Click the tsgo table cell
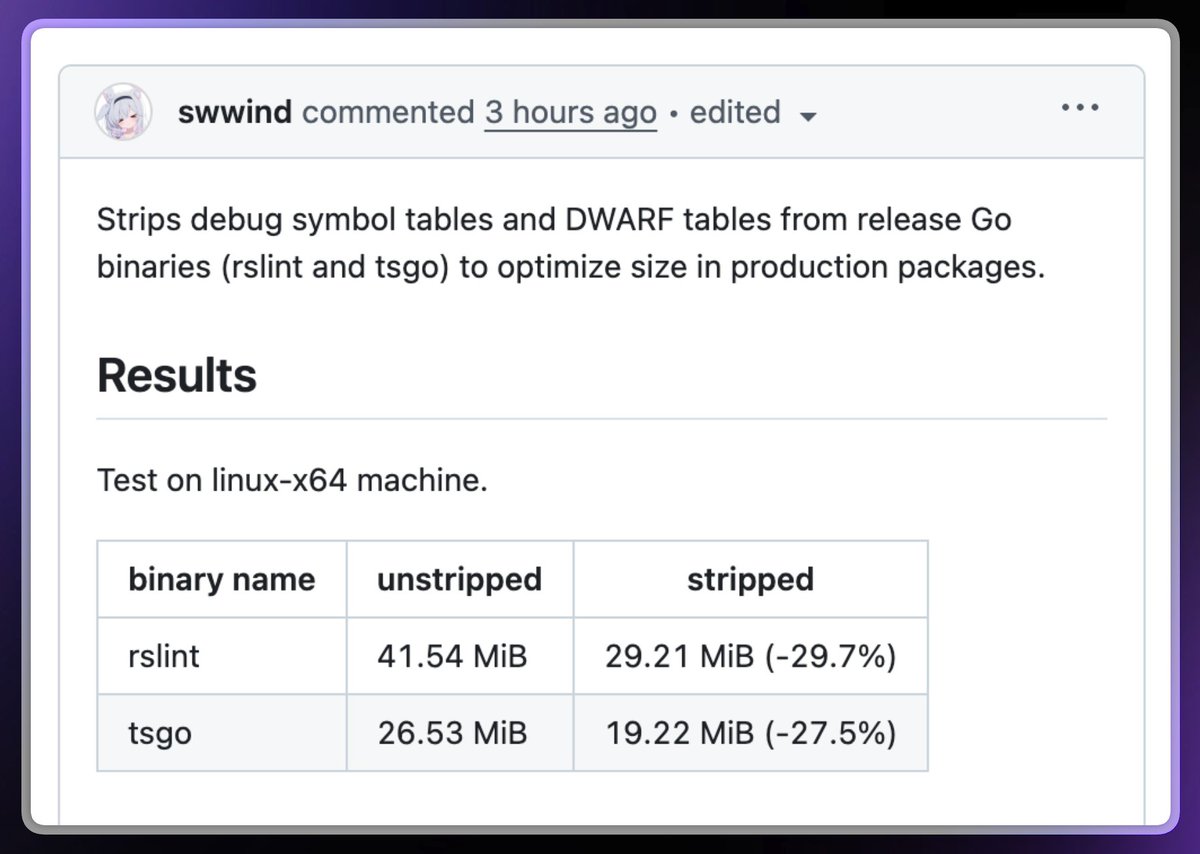Image resolution: width=1200 pixels, height=854 pixels. pyautogui.click(x=222, y=733)
